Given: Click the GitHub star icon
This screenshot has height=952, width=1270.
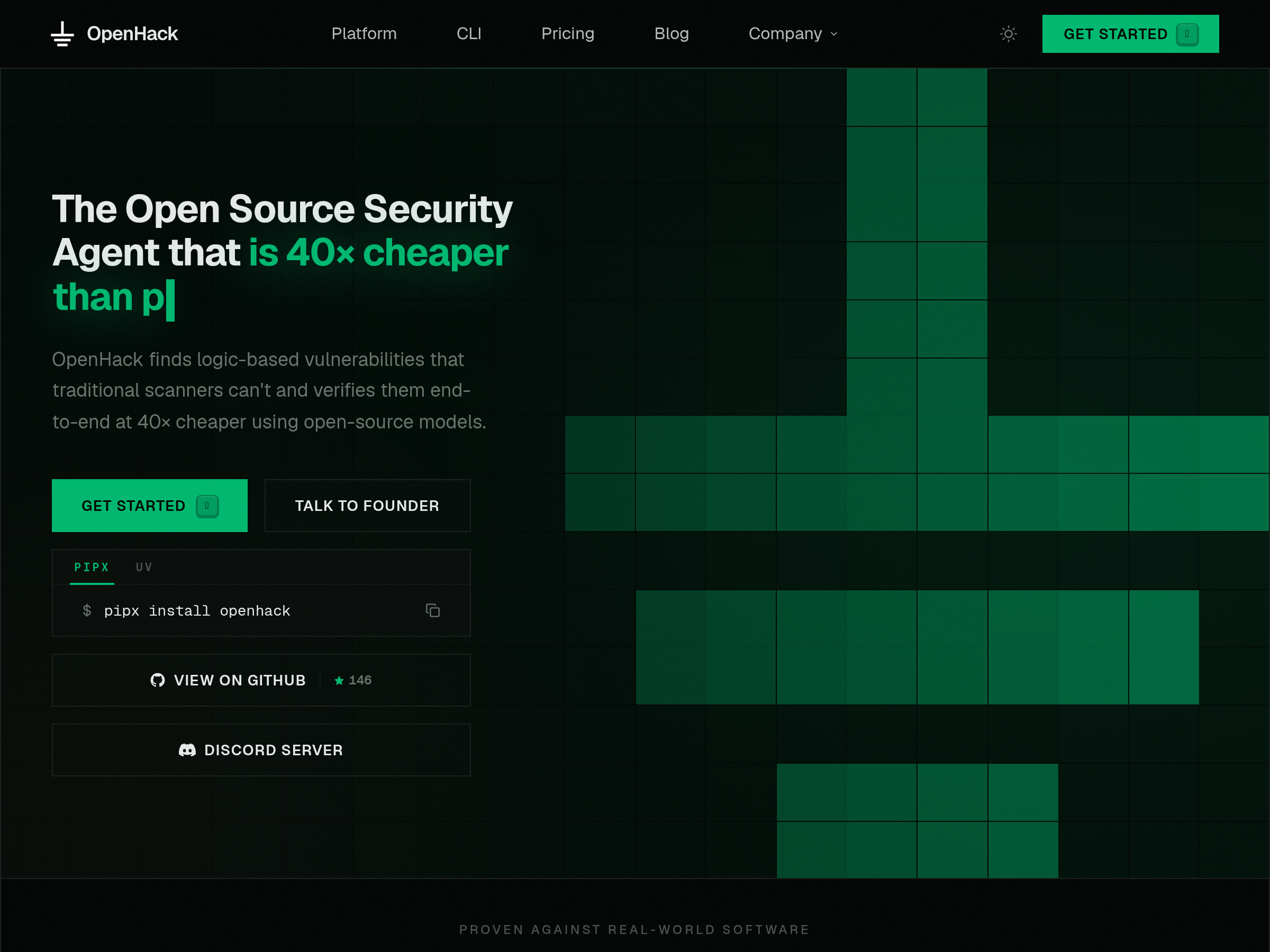Looking at the screenshot, I should pos(339,680).
